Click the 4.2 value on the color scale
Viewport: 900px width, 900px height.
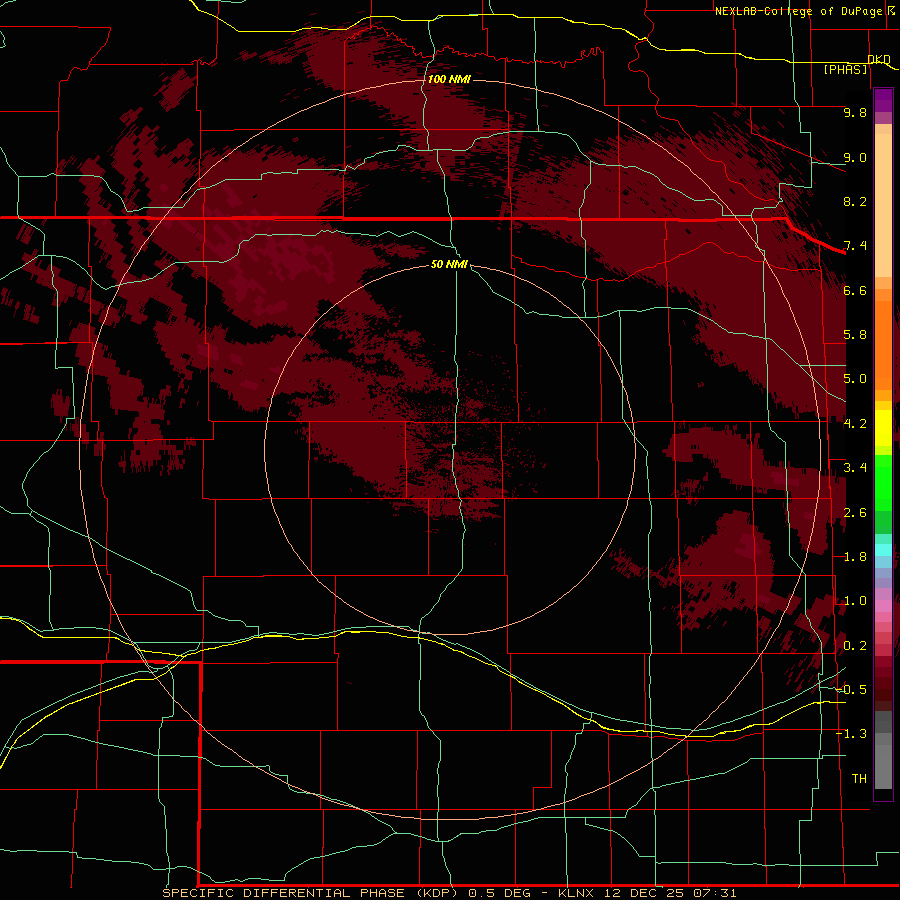coord(855,424)
